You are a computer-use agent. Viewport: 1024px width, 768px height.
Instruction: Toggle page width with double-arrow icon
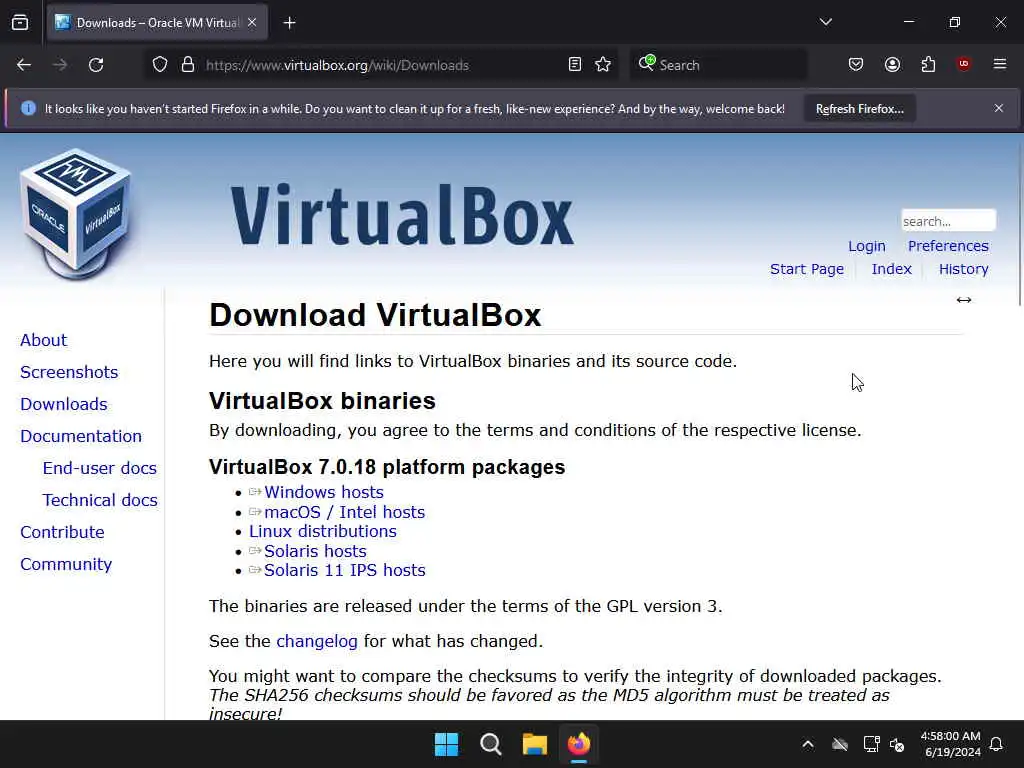click(x=964, y=300)
